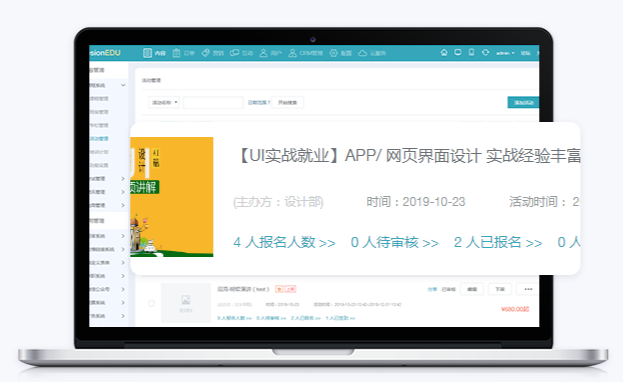
Task: Open the three-dots more actions button
Action: click(528, 289)
